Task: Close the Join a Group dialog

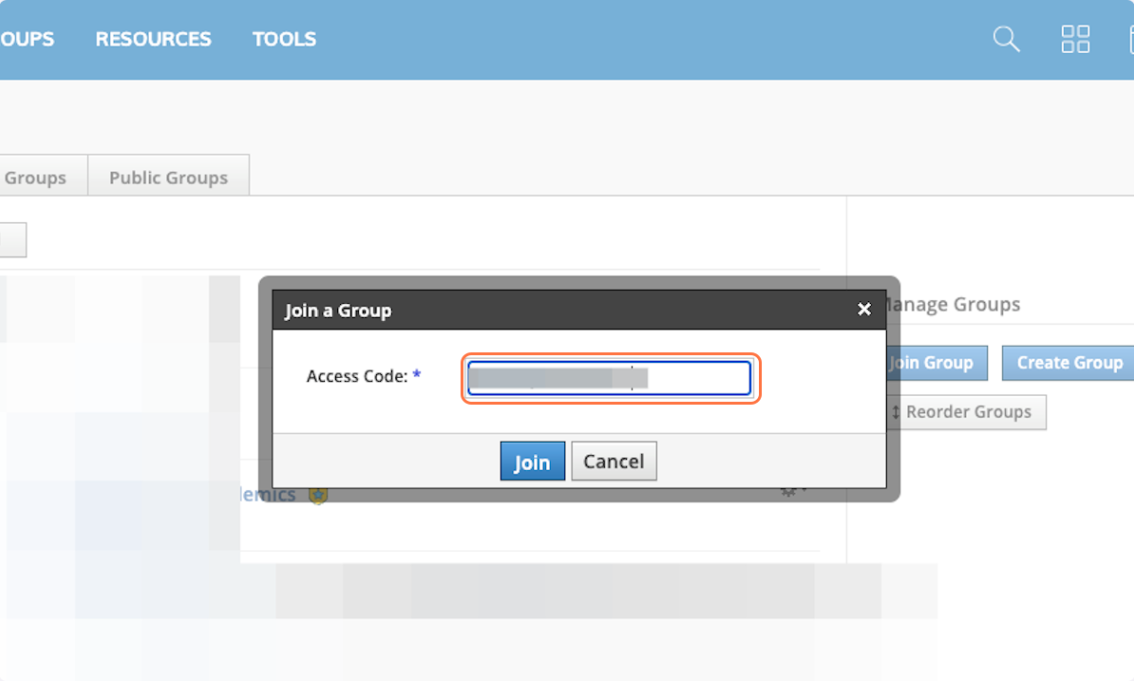Action: coord(864,309)
